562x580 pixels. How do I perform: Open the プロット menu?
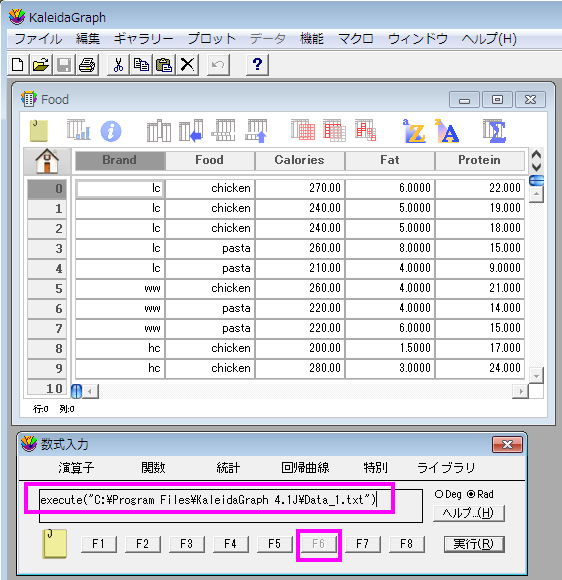coord(211,38)
